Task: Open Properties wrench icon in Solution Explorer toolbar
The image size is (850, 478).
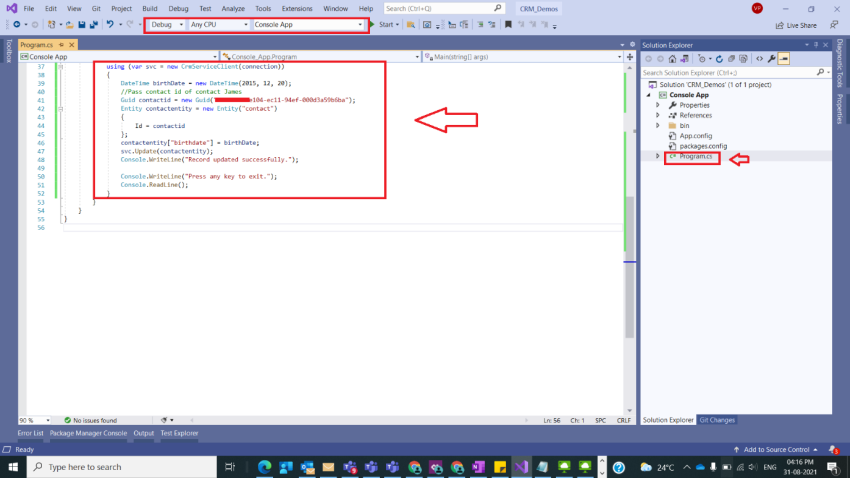Action: [771, 59]
